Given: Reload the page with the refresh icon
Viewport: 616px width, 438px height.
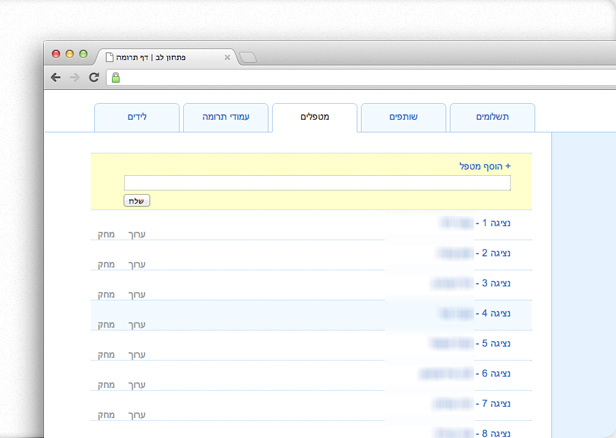Looking at the screenshot, I should 94,77.
